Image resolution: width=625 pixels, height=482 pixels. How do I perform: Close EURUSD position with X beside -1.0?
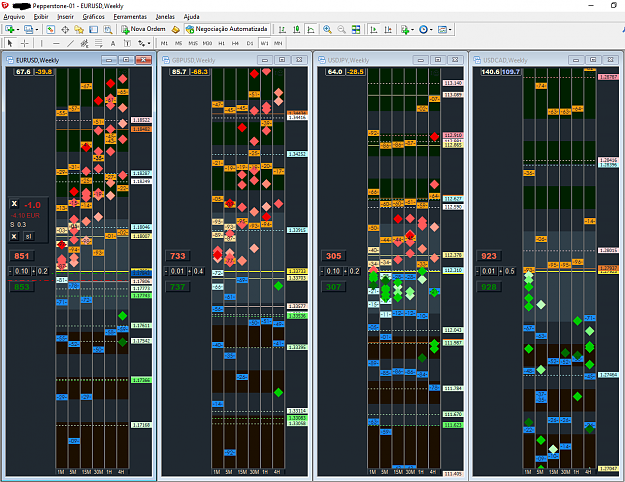point(14,204)
